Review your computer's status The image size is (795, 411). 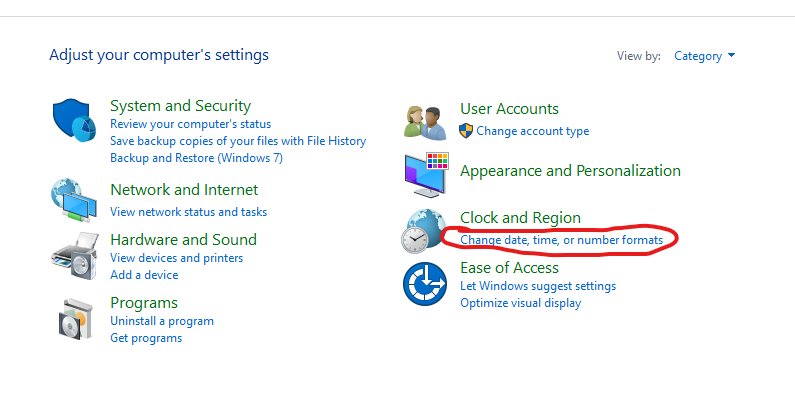(191, 124)
